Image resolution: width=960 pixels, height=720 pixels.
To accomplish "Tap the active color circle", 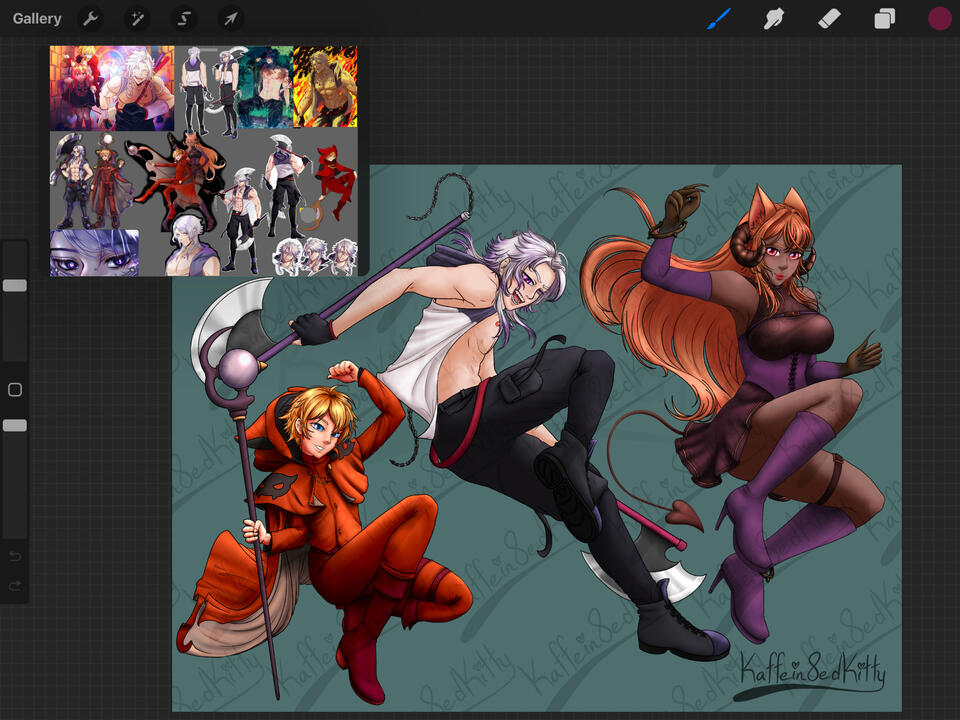I will 939,19.
